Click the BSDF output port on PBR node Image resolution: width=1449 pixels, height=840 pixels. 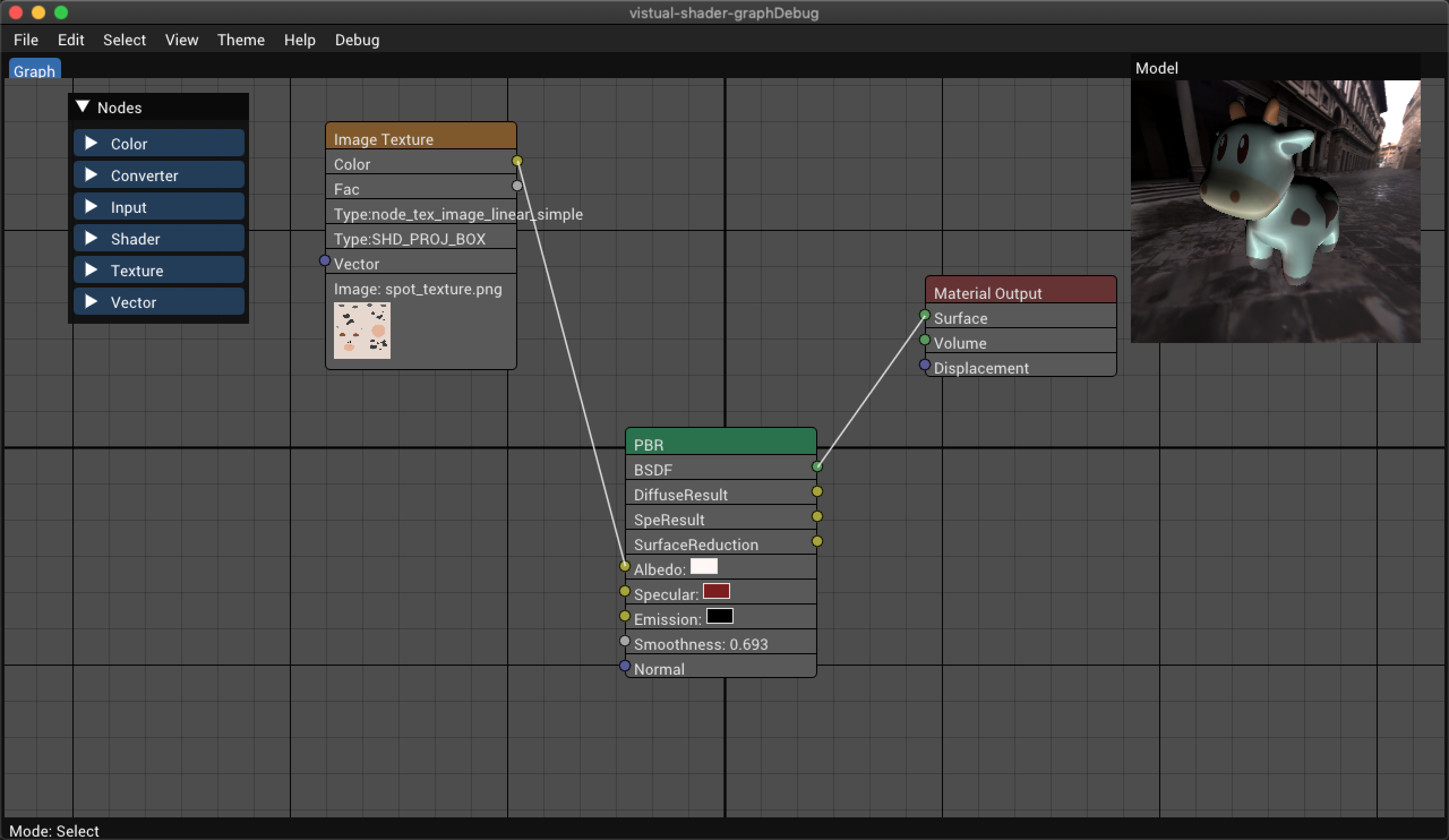816,468
